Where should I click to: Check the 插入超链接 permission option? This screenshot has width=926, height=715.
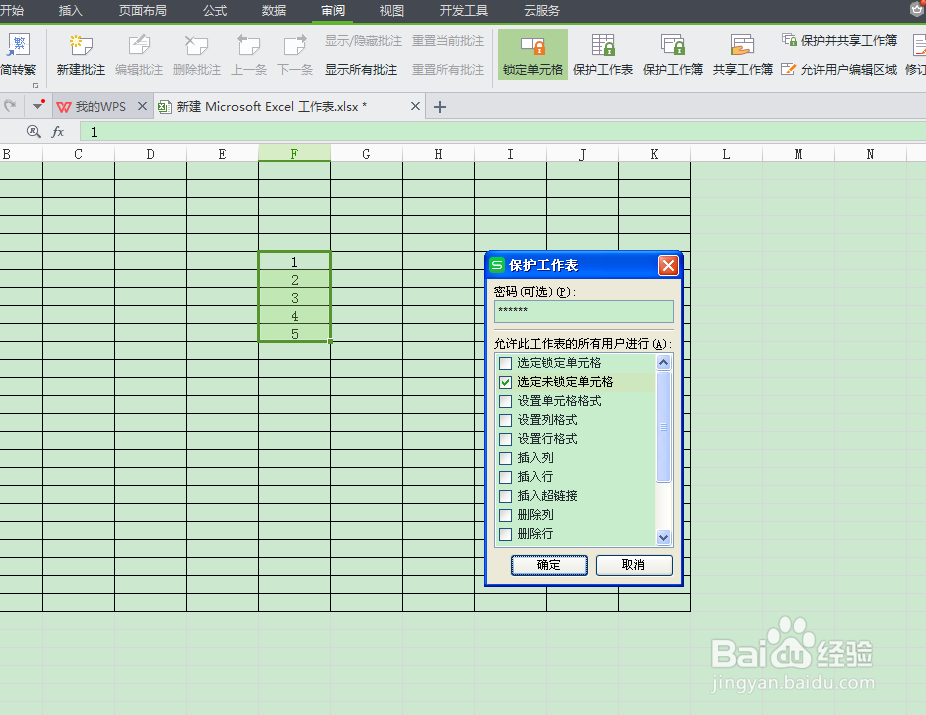(x=505, y=496)
